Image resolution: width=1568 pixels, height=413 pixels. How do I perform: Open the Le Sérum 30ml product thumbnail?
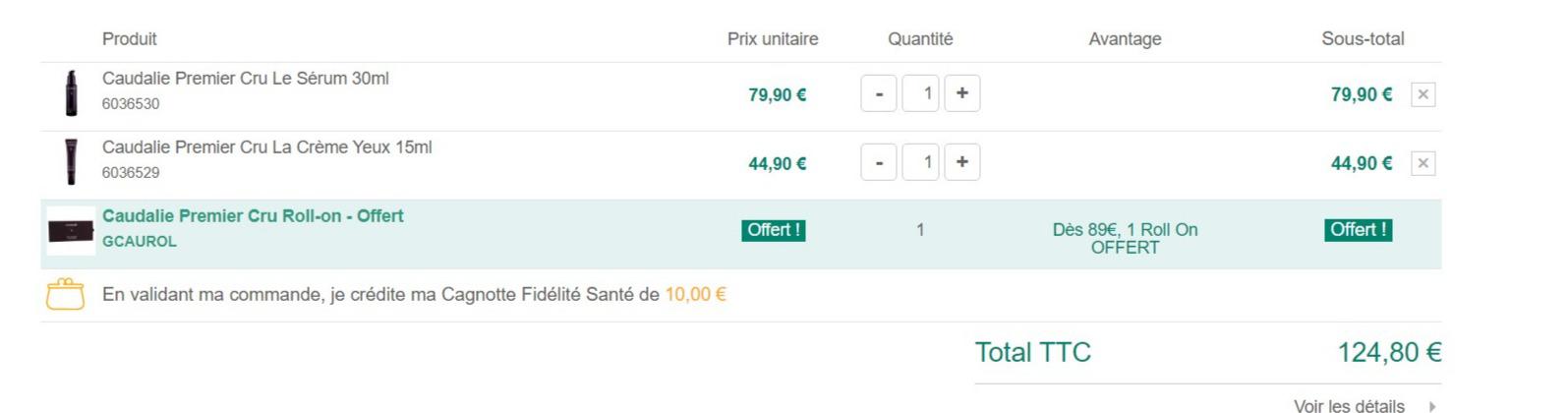(x=71, y=93)
